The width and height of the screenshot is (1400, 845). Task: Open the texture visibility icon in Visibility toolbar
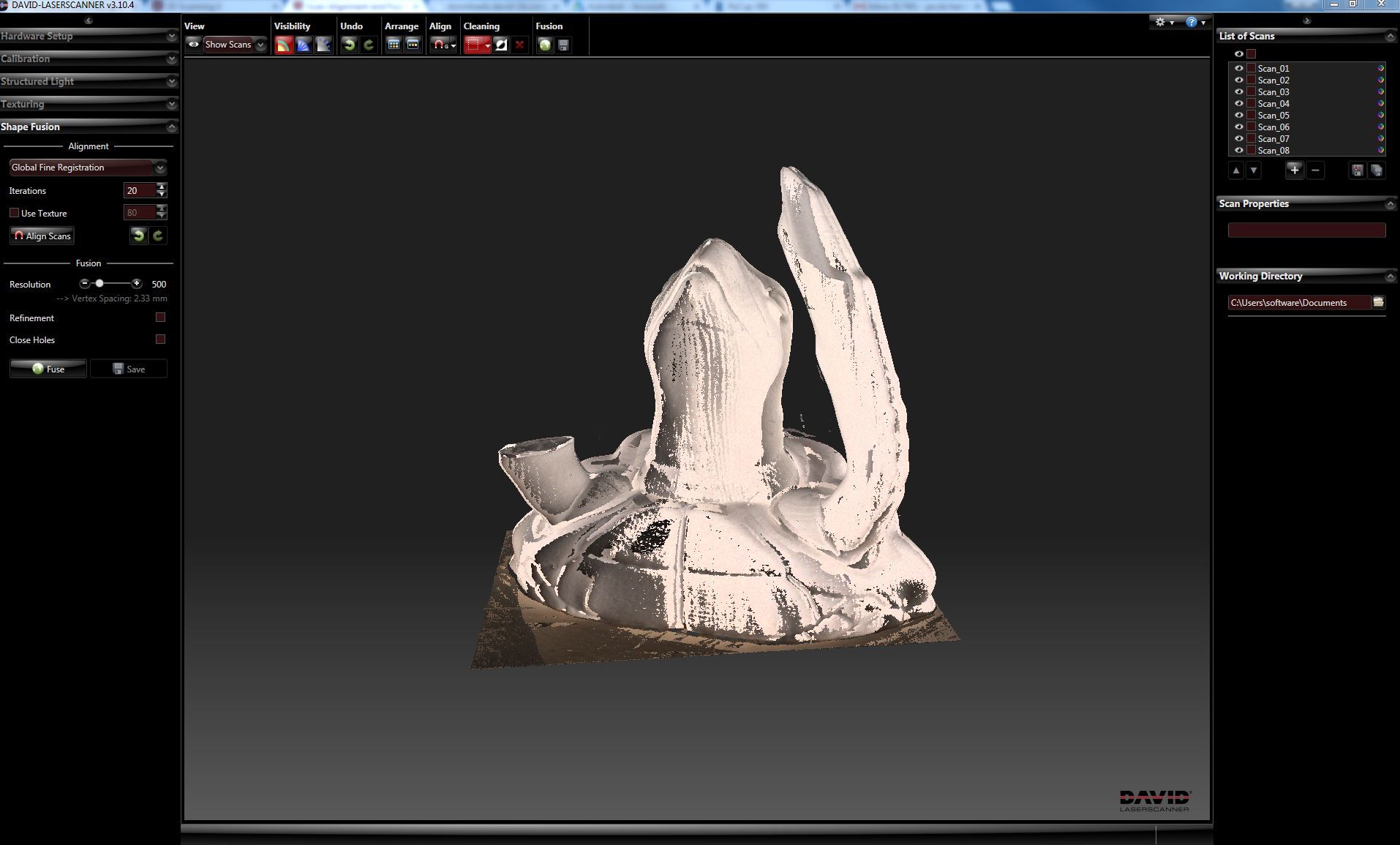[x=285, y=45]
